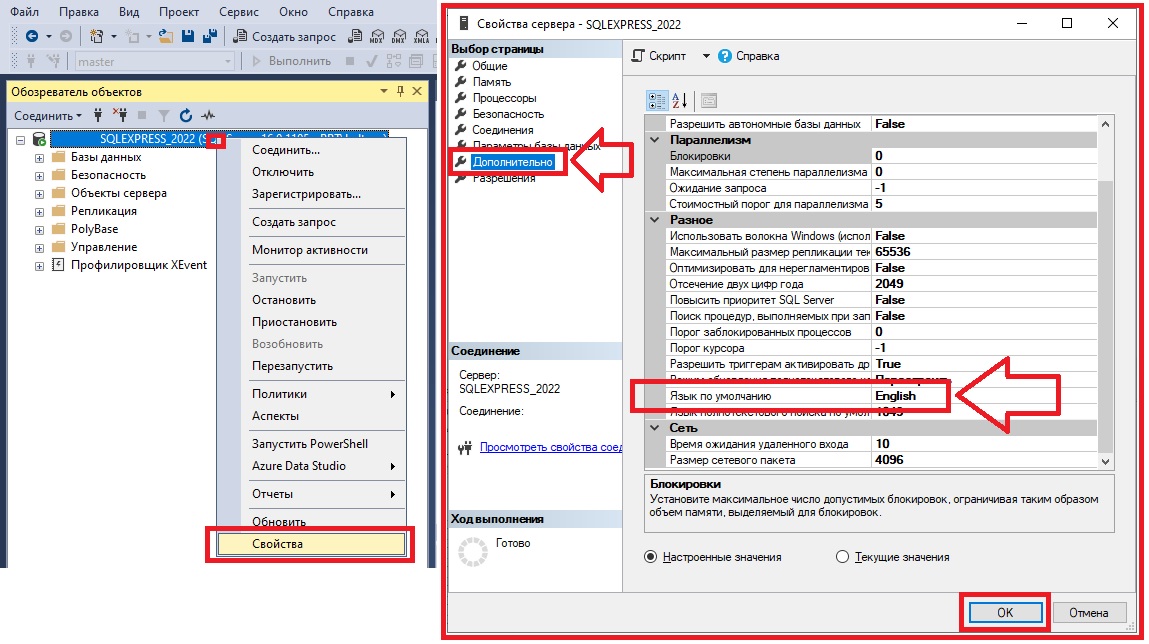Click the blue back navigation arrow

[32, 36]
